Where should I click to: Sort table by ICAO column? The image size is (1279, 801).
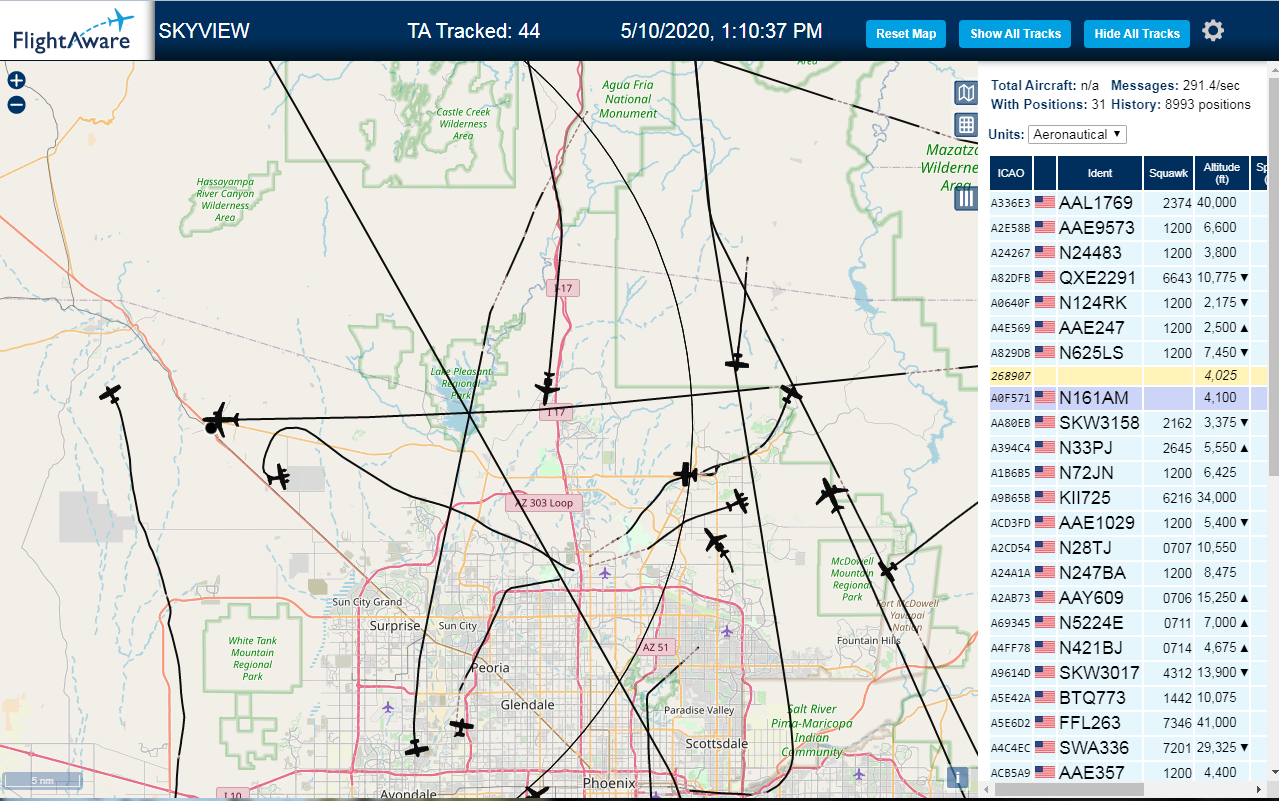[1011, 173]
